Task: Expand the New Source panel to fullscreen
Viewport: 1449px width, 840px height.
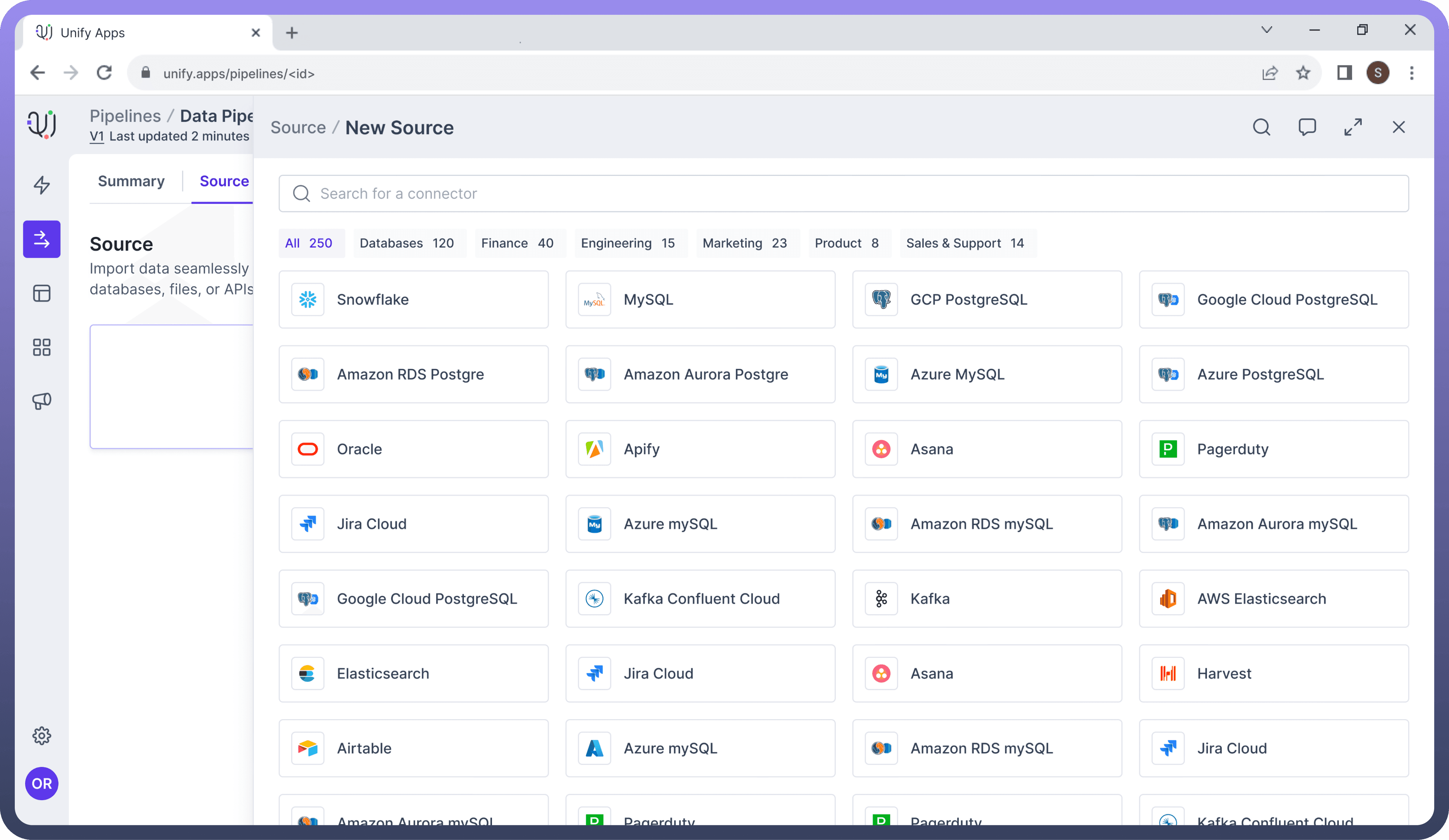Action: [1353, 127]
